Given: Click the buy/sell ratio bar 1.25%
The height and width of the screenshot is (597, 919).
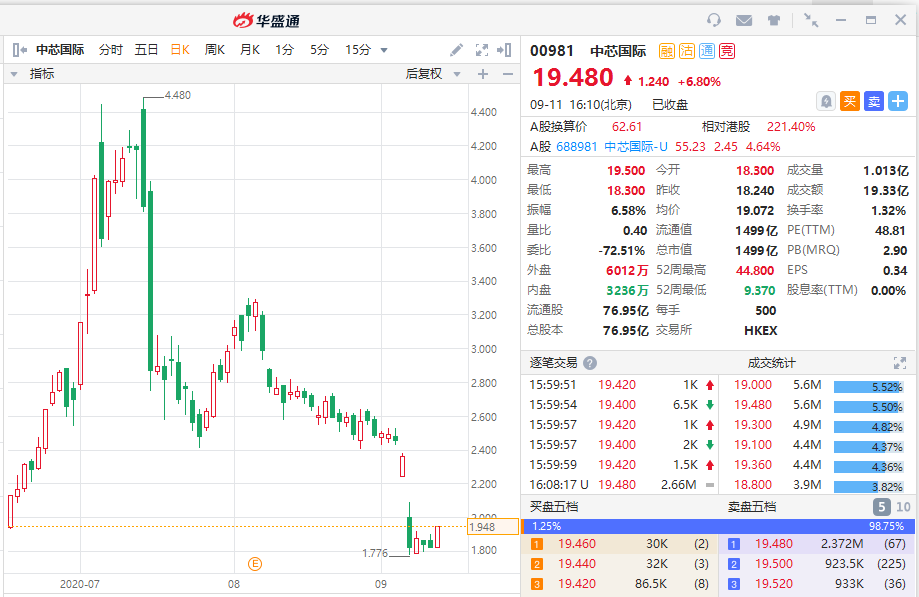Looking at the screenshot, I should pyautogui.click(x=718, y=526).
